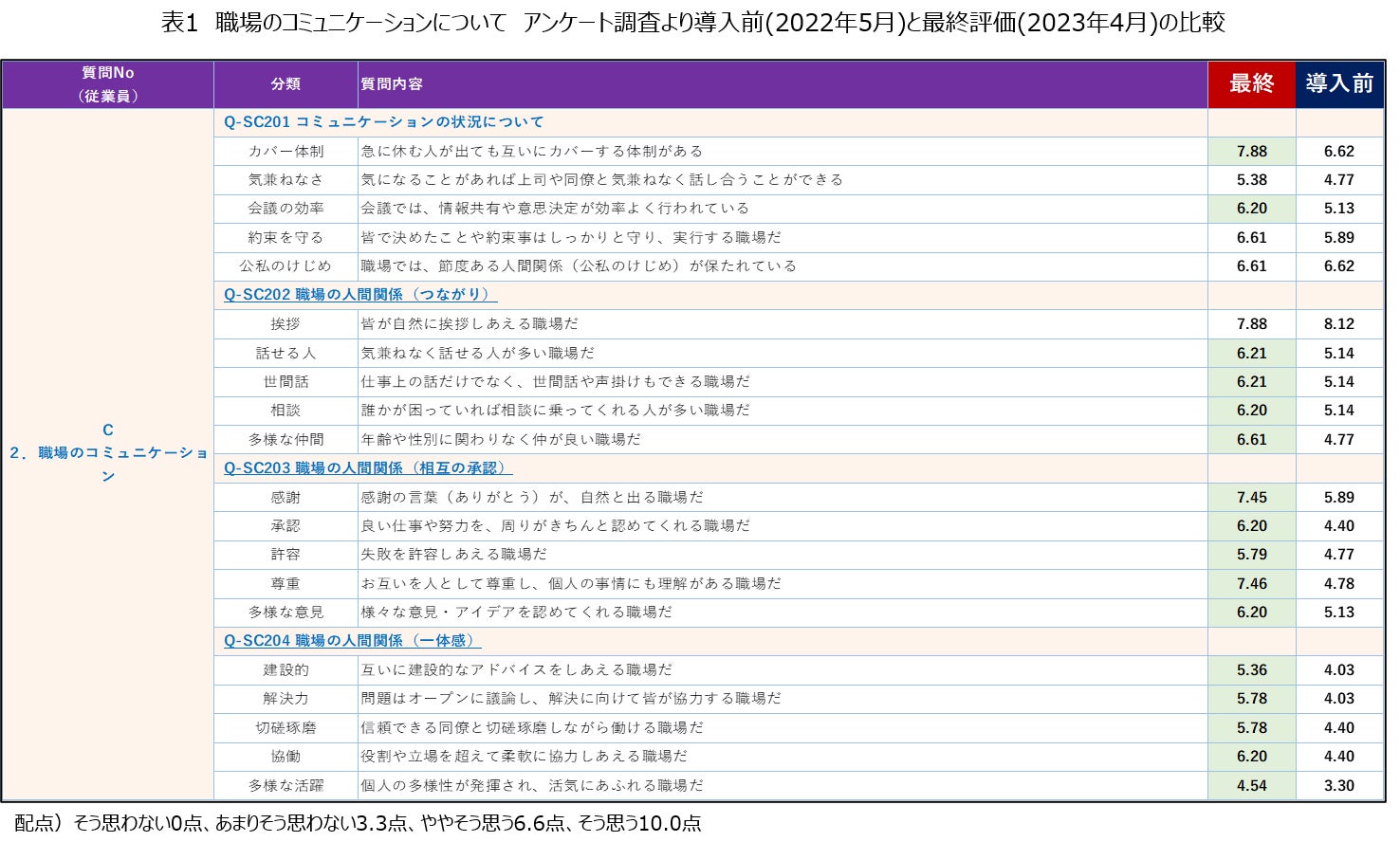This screenshot has height=860, width=1400.
Task: Select the 約束を守る category cell
Action: pyautogui.click(x=286, y=238)
